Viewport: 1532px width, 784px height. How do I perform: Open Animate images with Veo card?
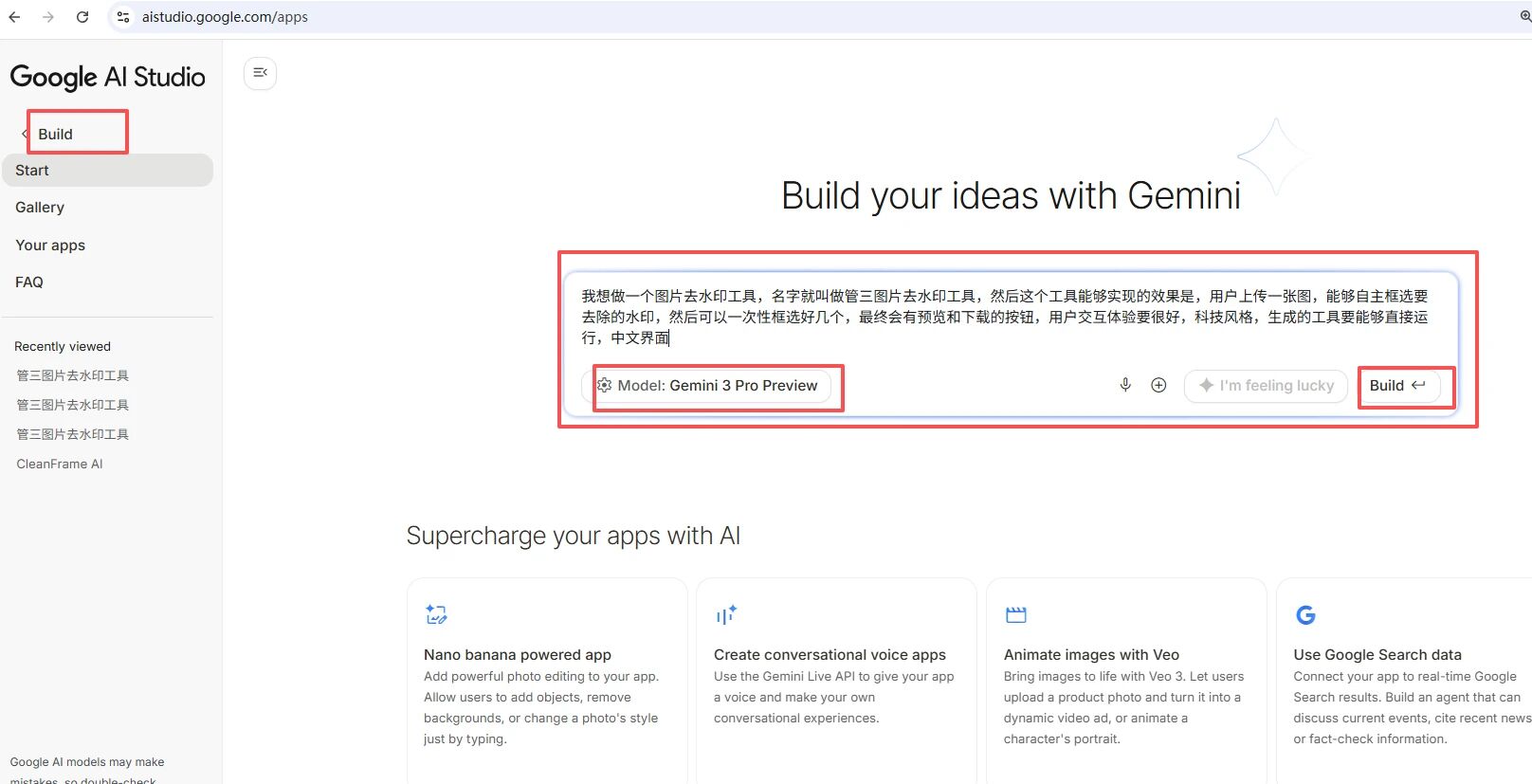(x=1126, y=681)
